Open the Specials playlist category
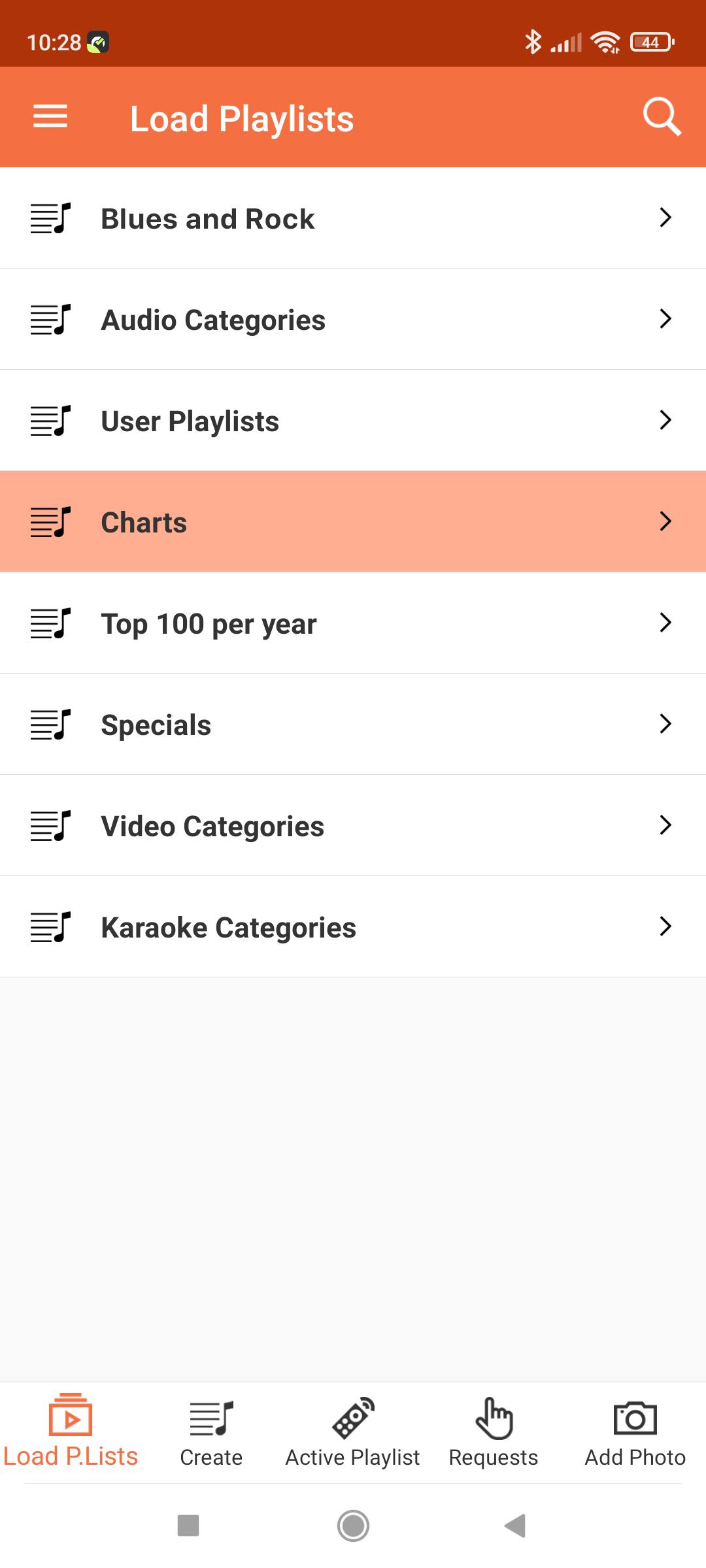Image resolution: width=706 pixels, height=1568 pixels. 353,725
